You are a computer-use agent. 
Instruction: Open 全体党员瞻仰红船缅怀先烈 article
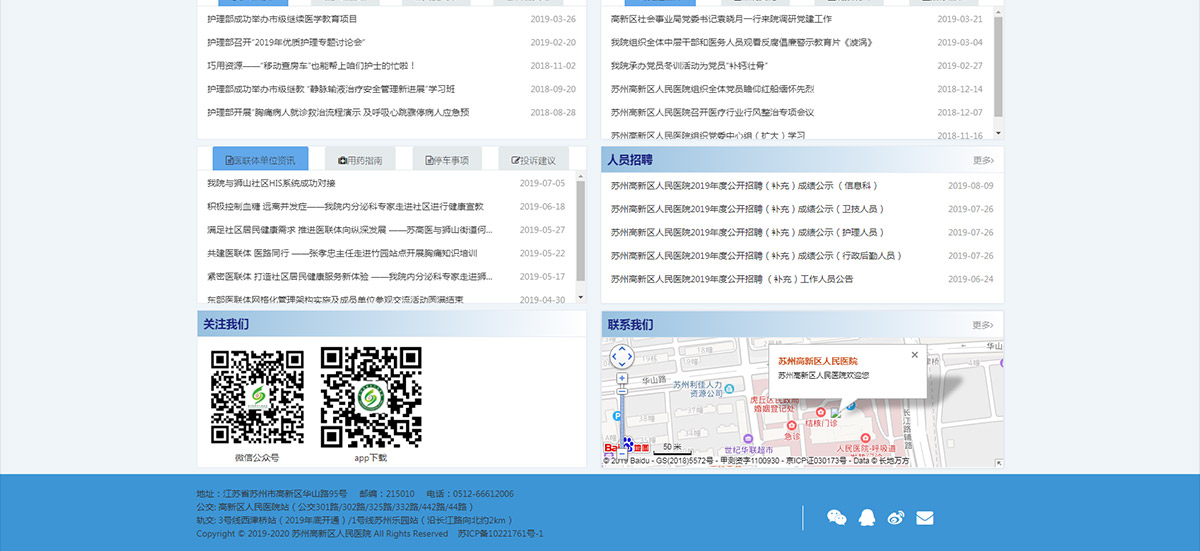[712, 89]
